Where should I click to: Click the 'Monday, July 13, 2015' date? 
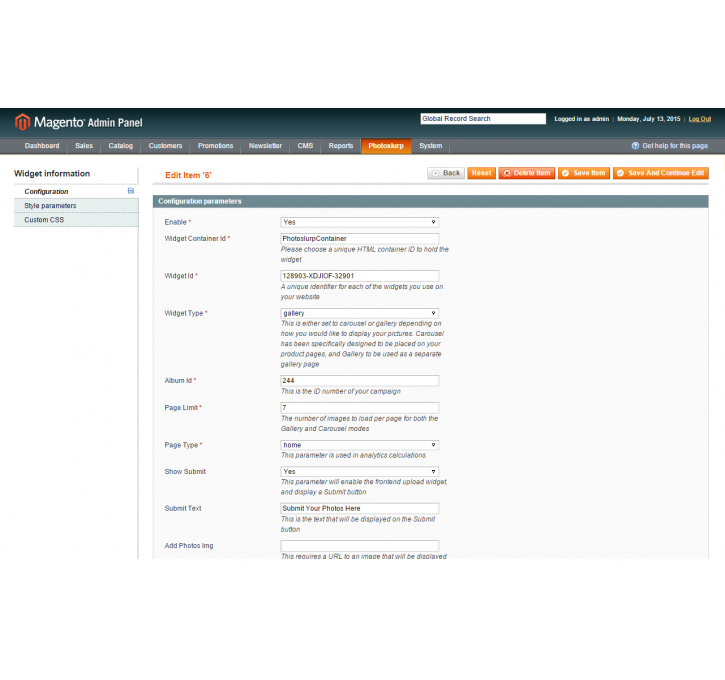click(x=649, y=119)
